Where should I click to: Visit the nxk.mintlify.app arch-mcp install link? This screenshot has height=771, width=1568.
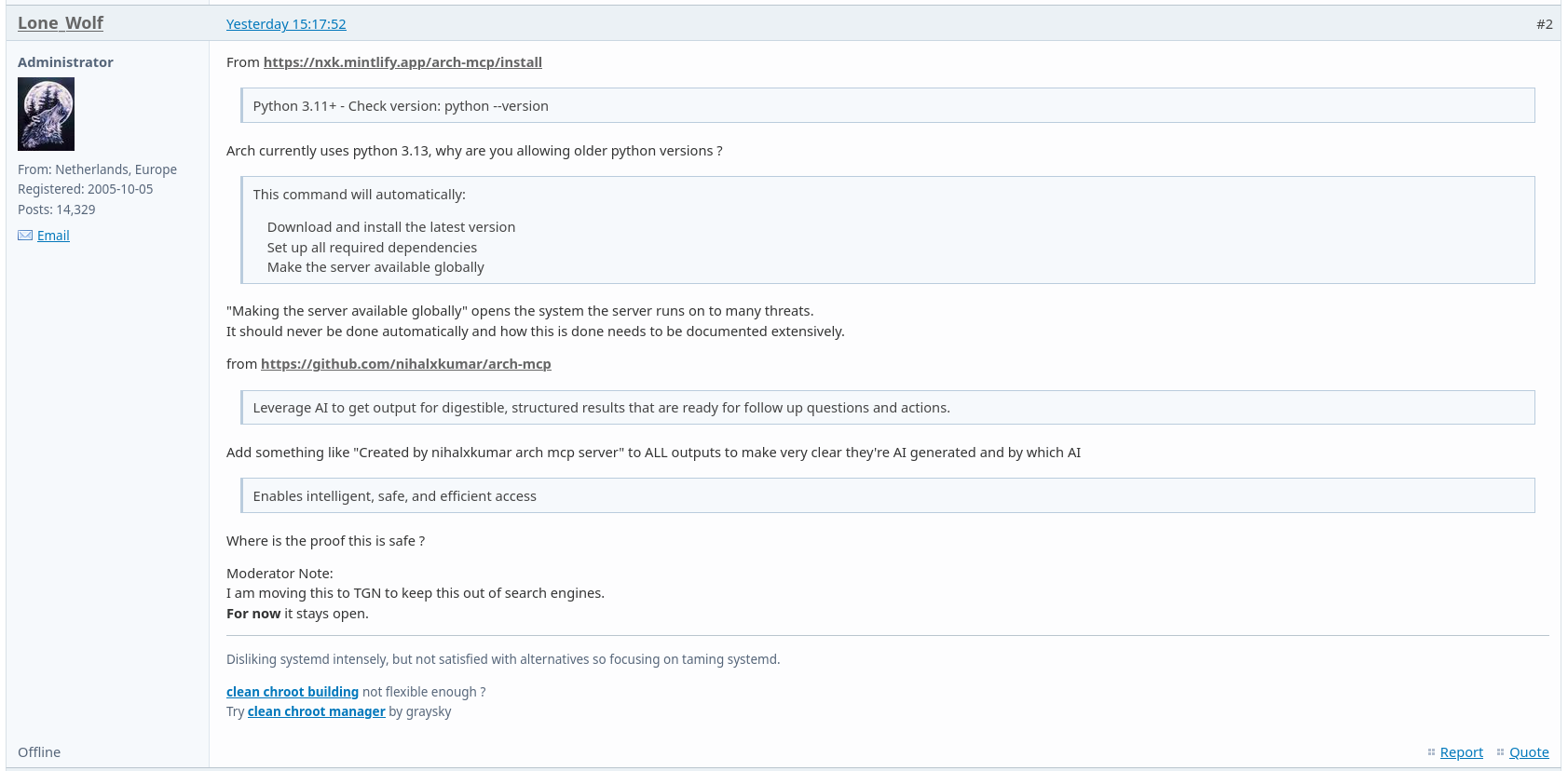pyautogui.click(x=402, y=62)
